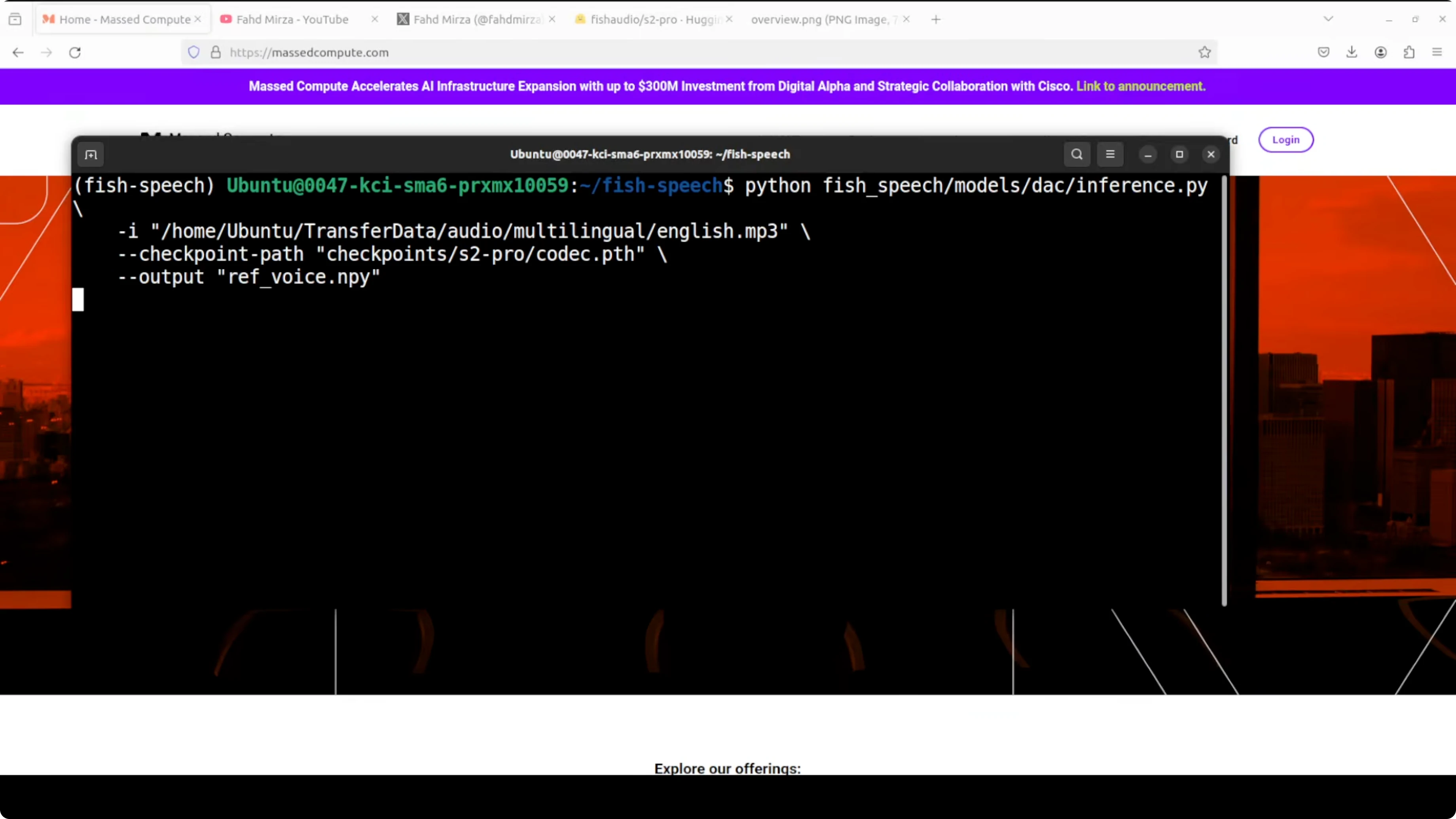Screen dimensions: 1456x819
Task: Open a new terminal tab
Action: coord(91,155)
